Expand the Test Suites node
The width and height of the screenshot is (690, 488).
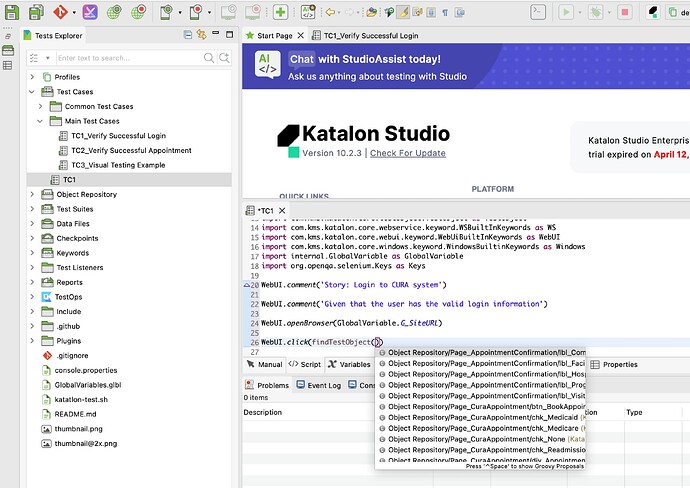[x=32, y=209]
